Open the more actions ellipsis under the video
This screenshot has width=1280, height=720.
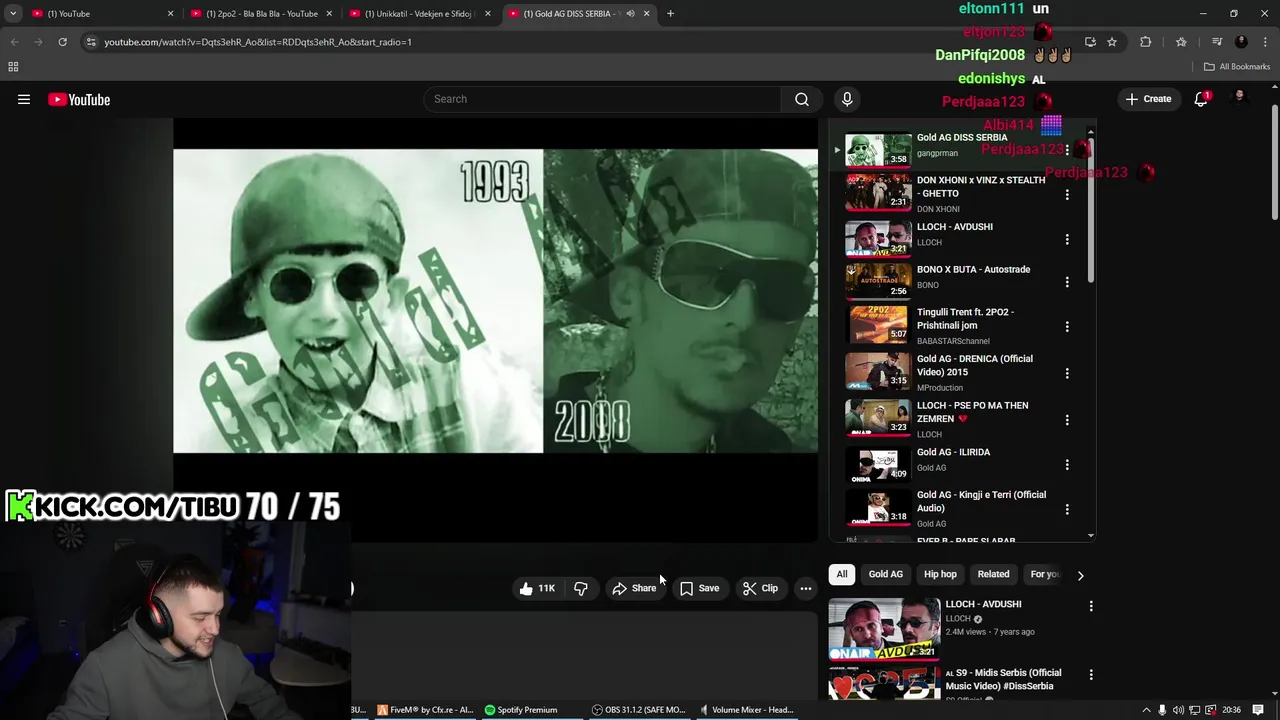tap(805, 588)
